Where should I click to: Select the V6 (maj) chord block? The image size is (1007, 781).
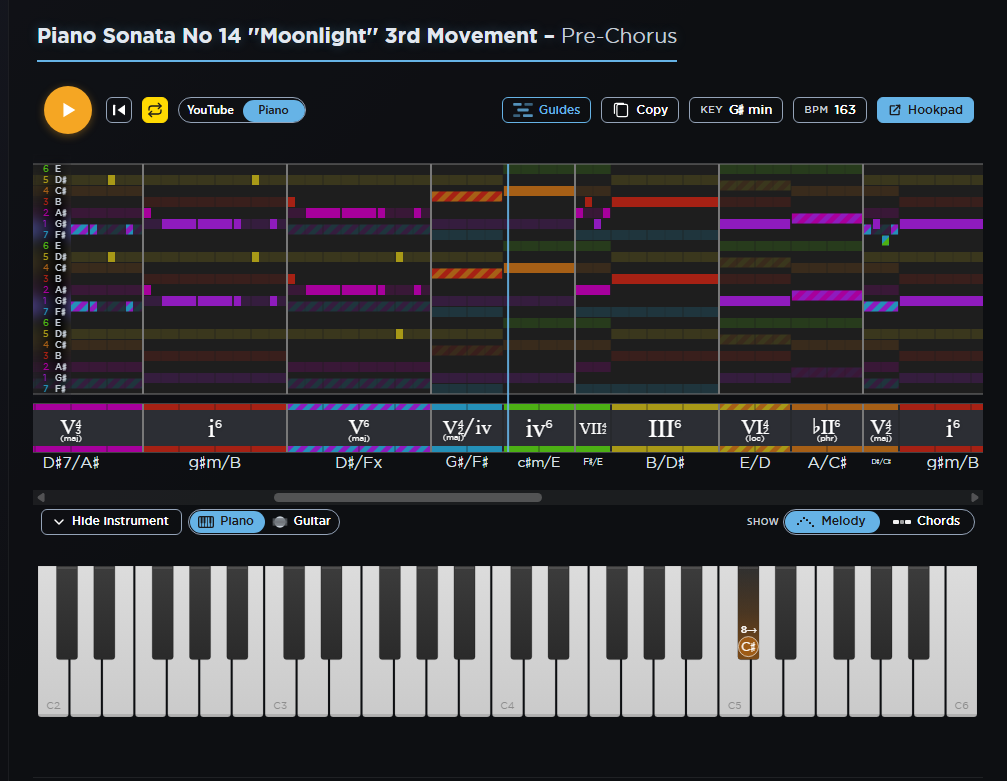tap(358, 428)
